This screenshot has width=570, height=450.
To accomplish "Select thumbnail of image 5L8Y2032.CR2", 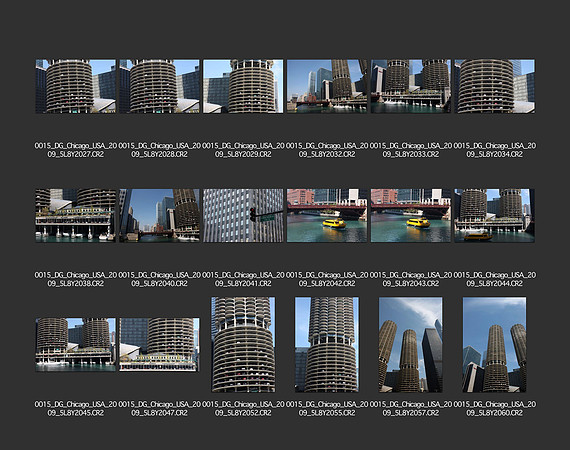I will [327, 86].
